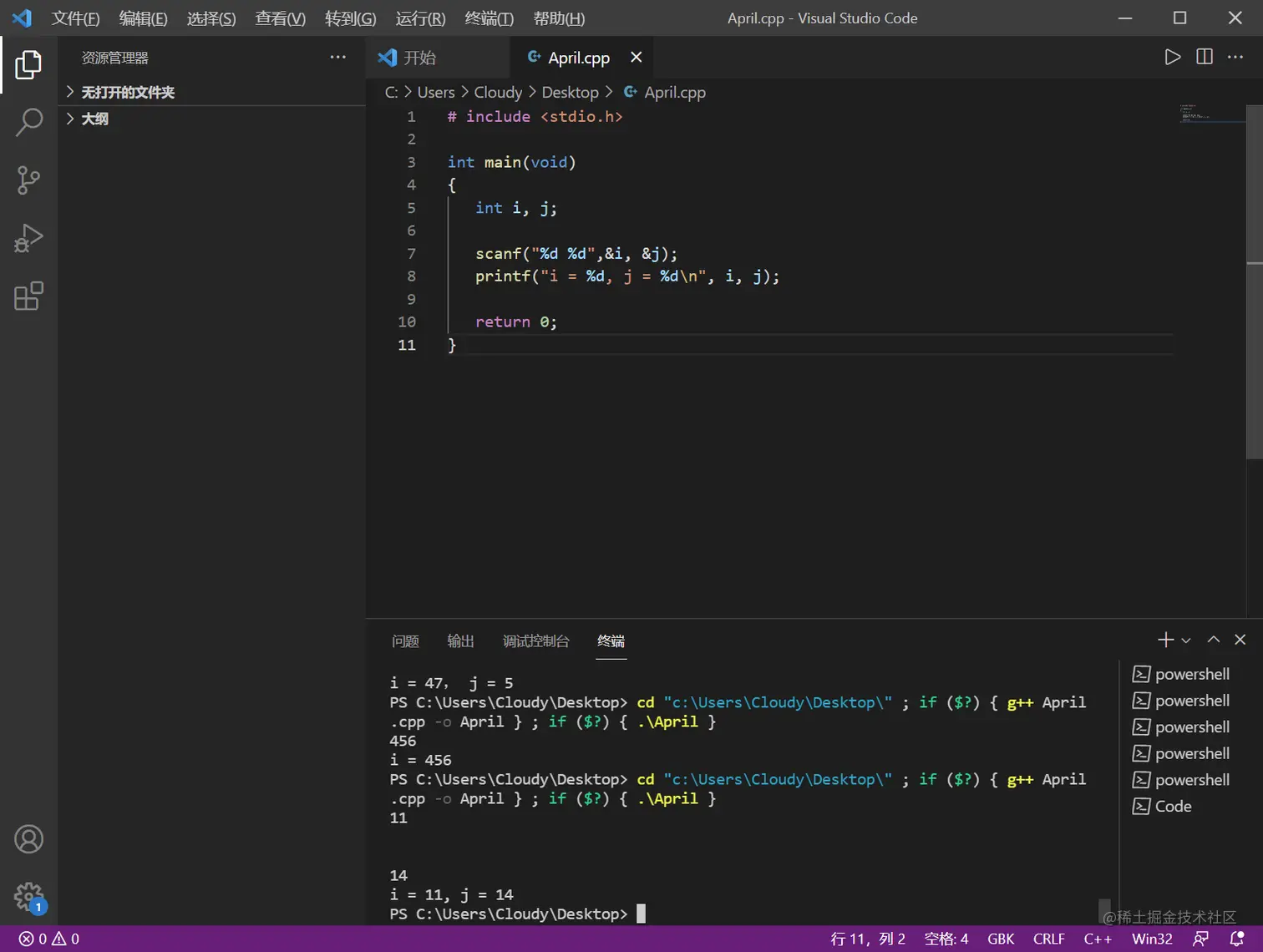Open the Source Control view

pyautogui.click(x=28, y=180)
